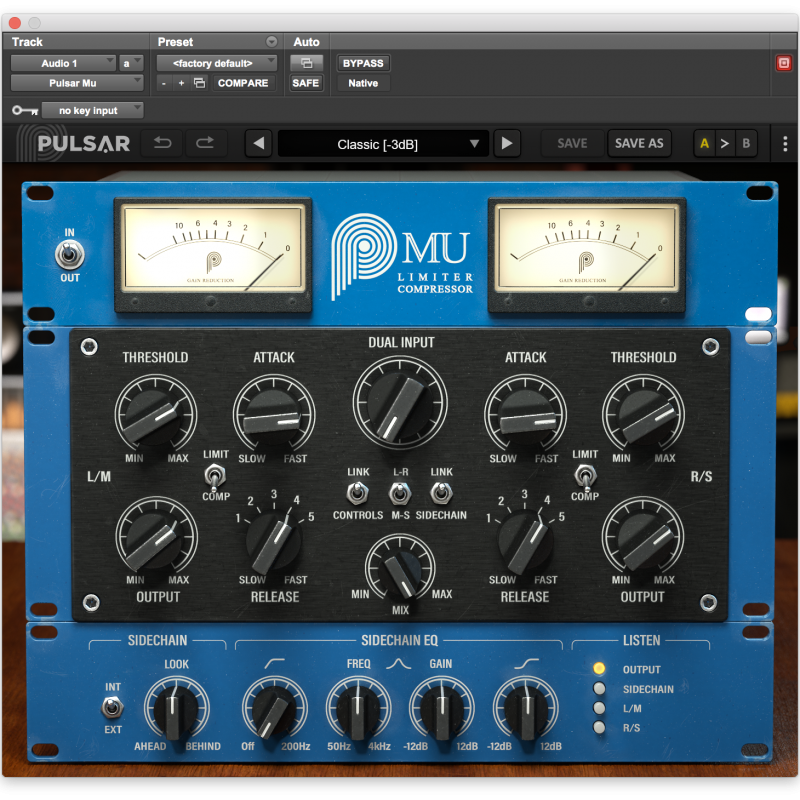Open the Classic [-3dB] preset dropdown

(x=383, y=144)
